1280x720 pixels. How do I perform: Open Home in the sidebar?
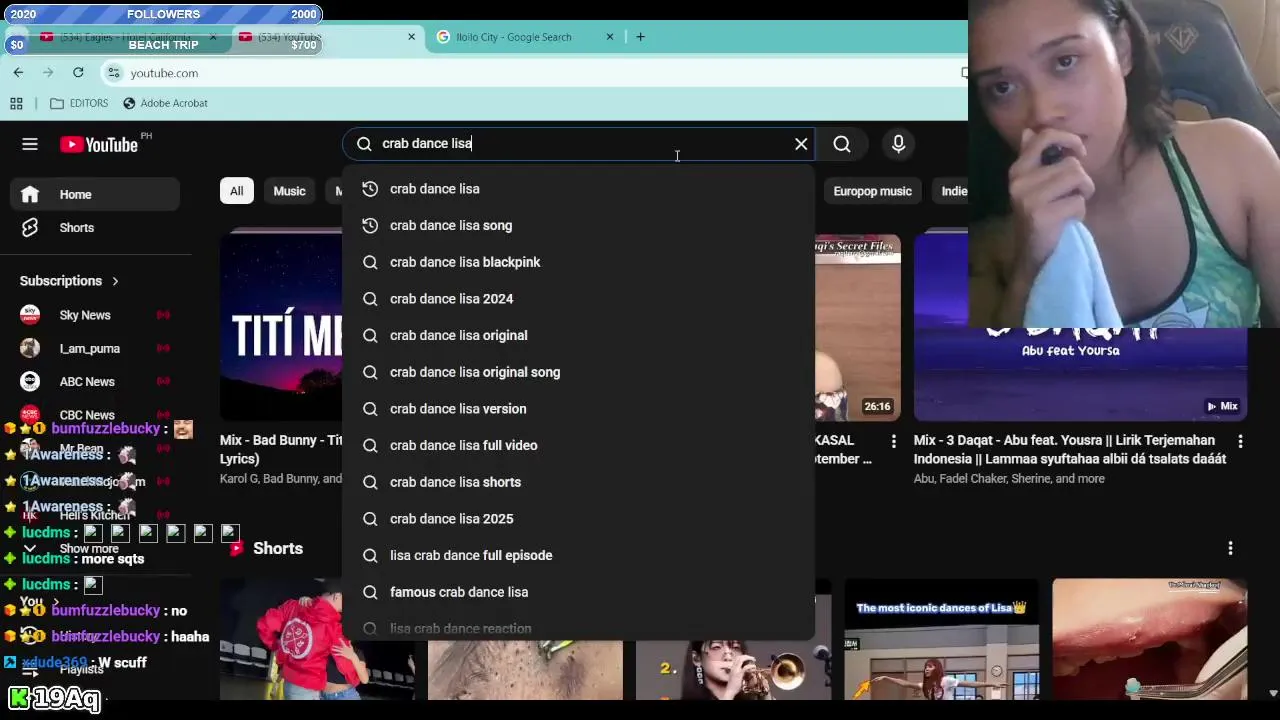pyautogui.click(x=95, y=194)
